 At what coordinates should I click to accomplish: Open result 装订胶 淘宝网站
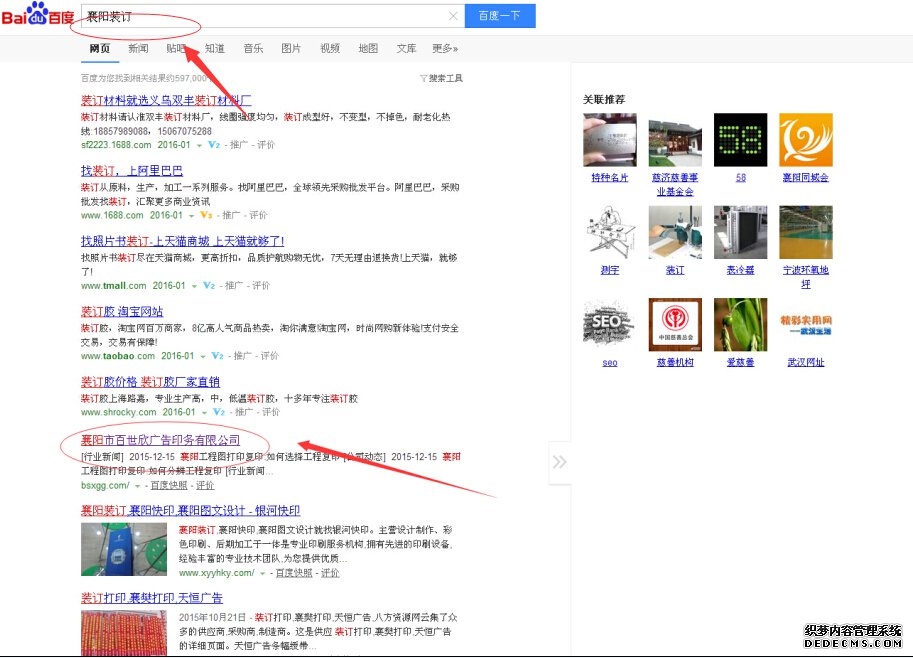click(x=122, y=312)
